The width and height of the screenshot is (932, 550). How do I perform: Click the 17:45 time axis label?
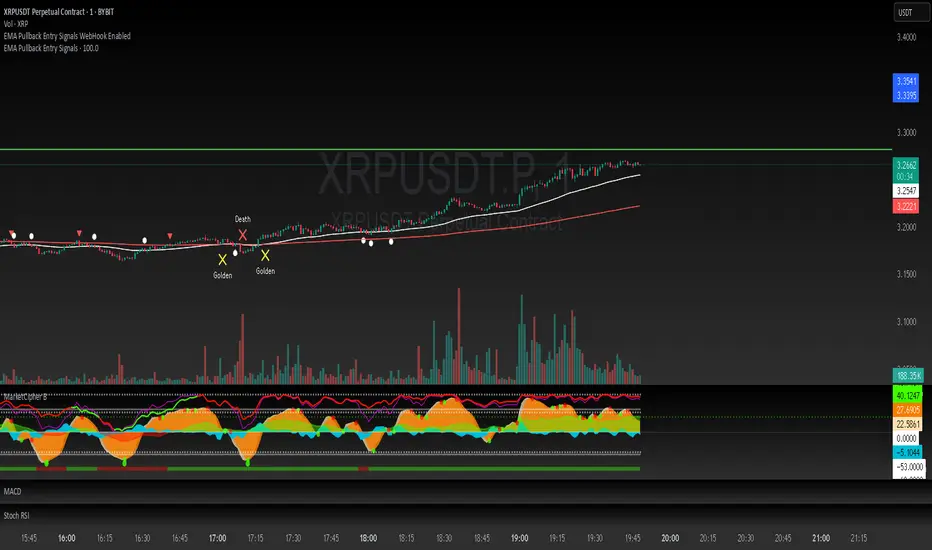tap(330, 538)
